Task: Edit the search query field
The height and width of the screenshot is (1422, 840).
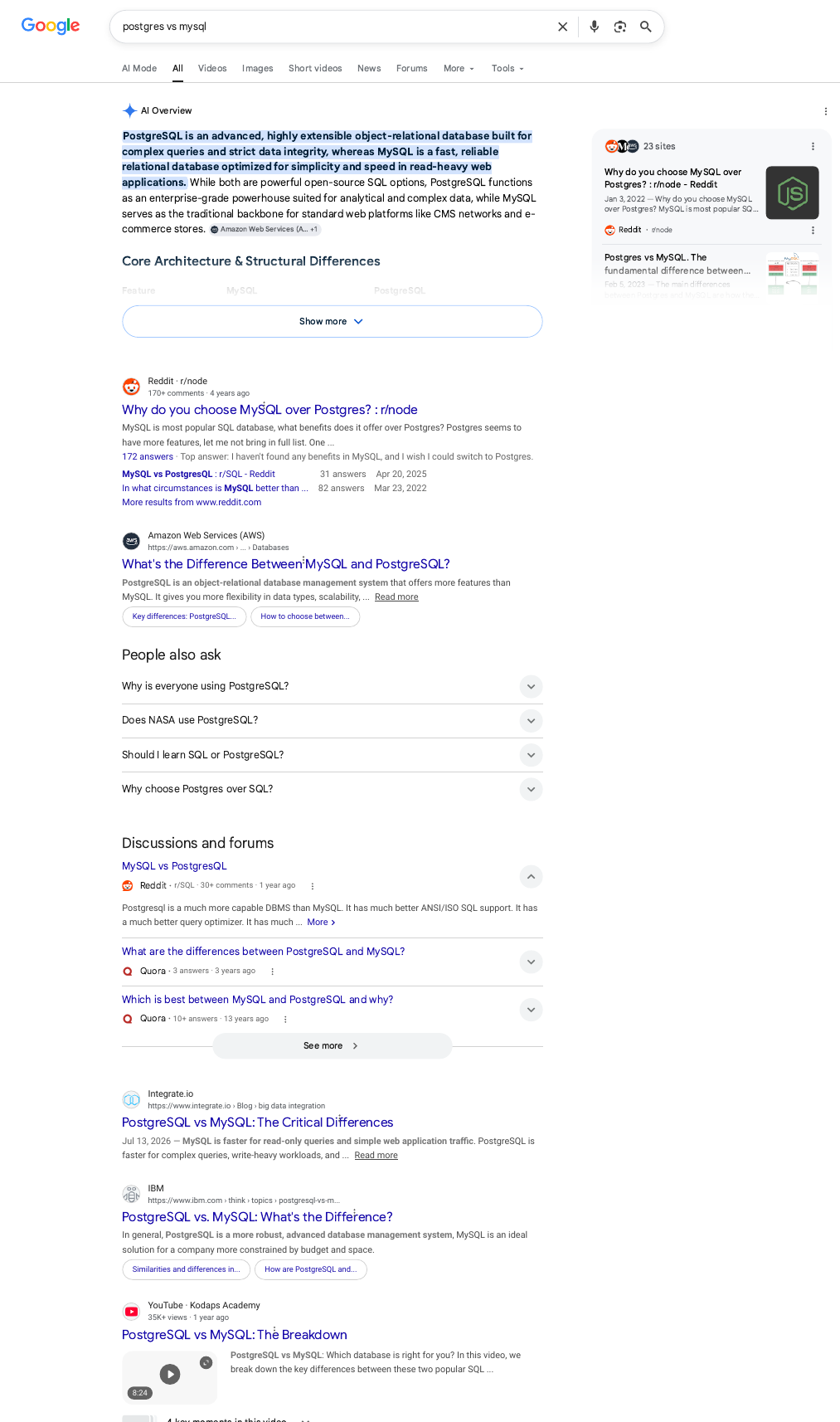Action: point(332,27)
